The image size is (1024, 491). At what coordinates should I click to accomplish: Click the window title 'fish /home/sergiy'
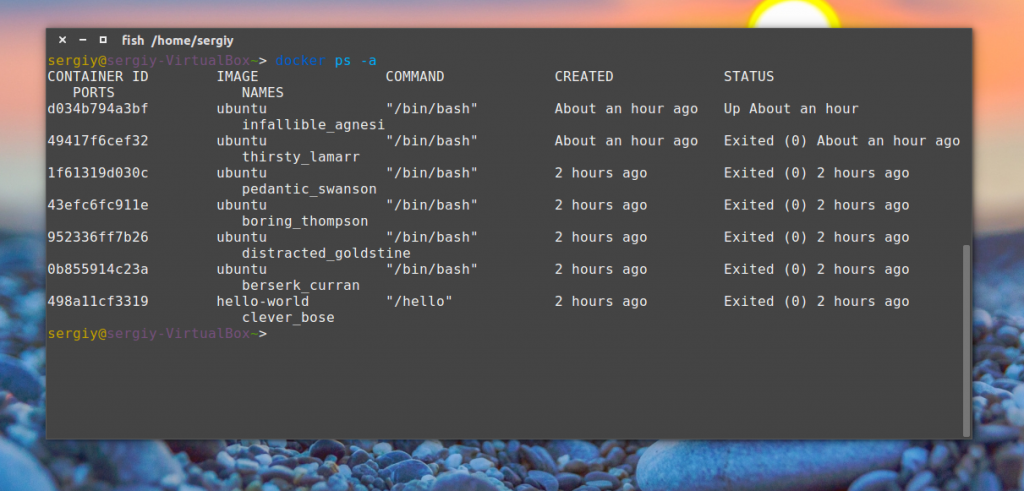177,40
